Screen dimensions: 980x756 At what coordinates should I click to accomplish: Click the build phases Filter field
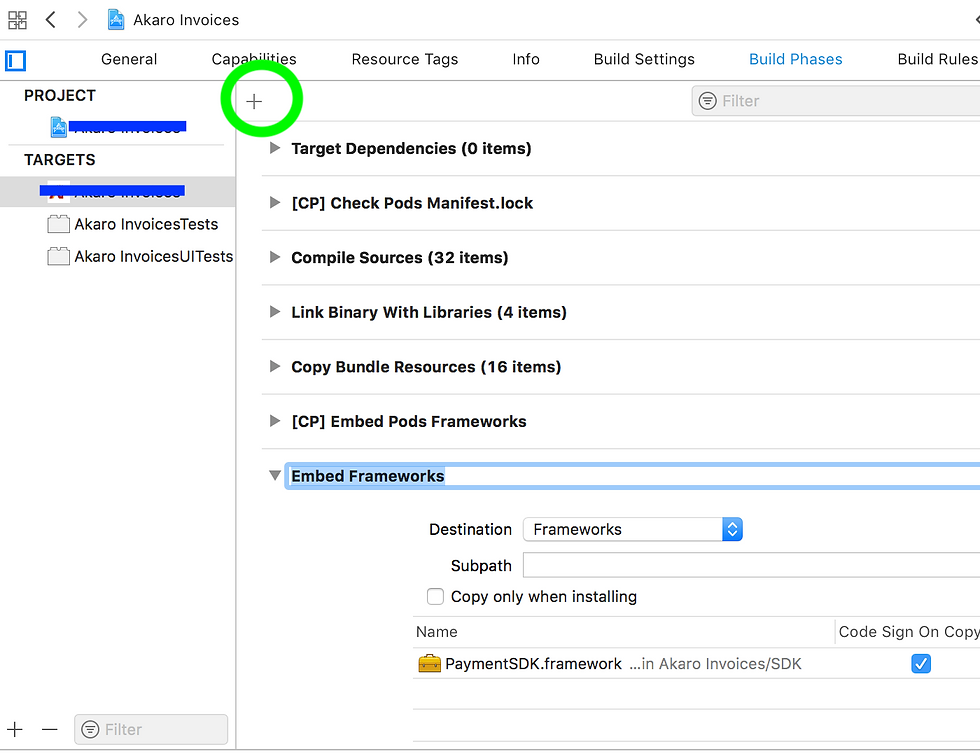click(836, 101)
